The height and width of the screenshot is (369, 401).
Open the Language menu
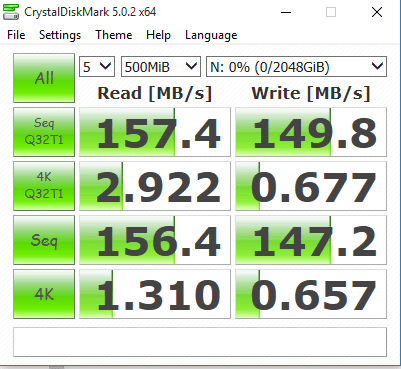(x=211, y=35)
